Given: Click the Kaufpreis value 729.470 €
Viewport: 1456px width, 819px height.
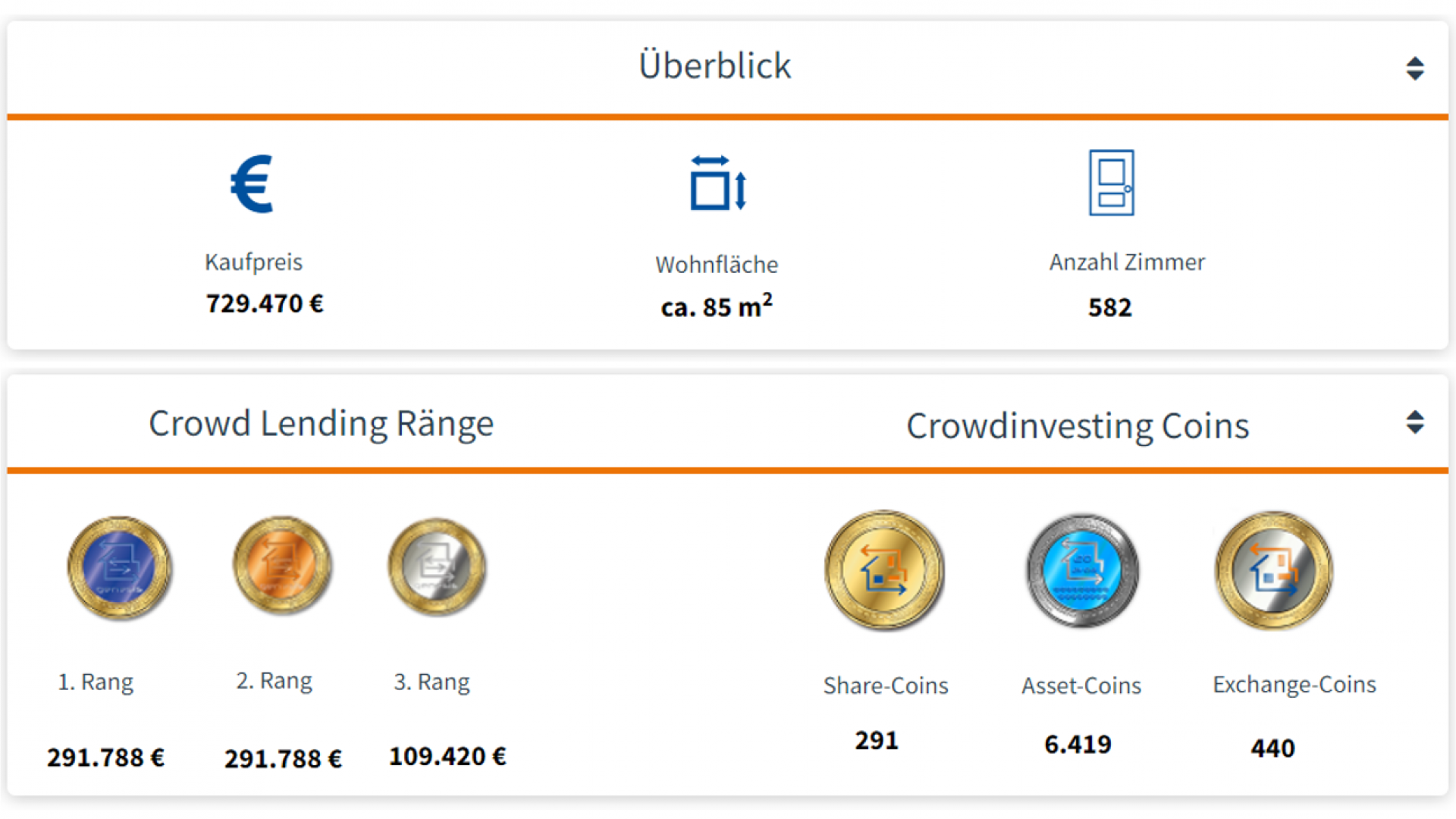Looking at the screenshot, I should coord(265,304).
